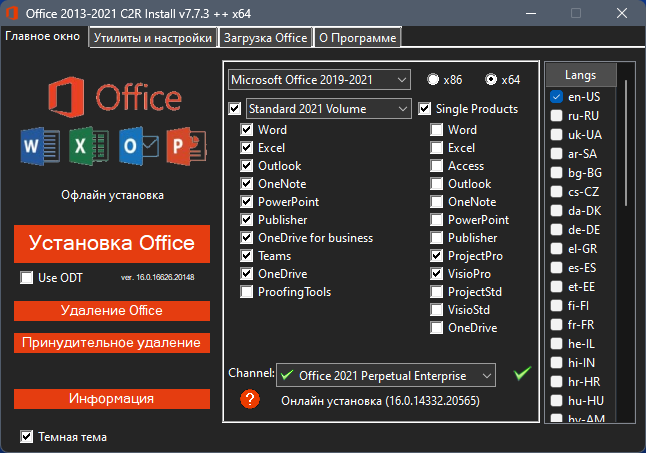Uncheck Outlook in the Standard suite list
Image resolution: width=646 pixels, height=453 pixels.
coord(247,166)
